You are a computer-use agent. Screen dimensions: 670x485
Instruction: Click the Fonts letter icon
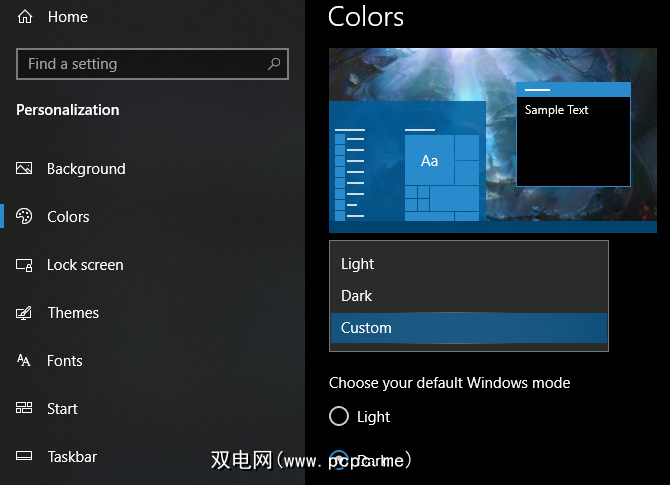25,361
